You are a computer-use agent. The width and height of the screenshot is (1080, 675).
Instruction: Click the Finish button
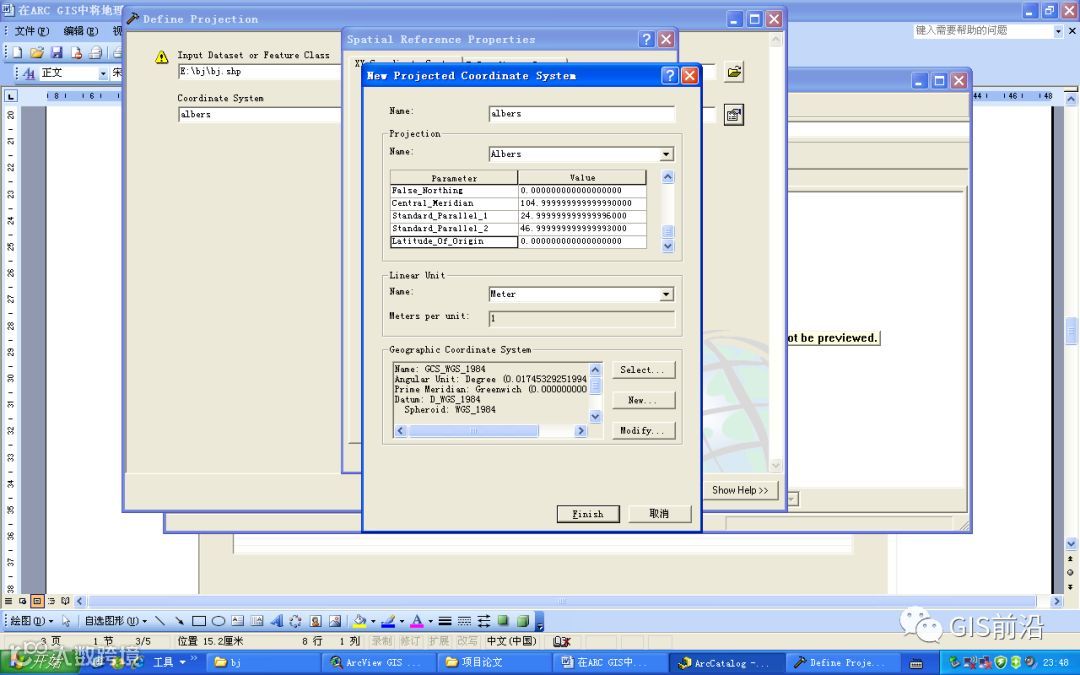(x=588, y=514)
